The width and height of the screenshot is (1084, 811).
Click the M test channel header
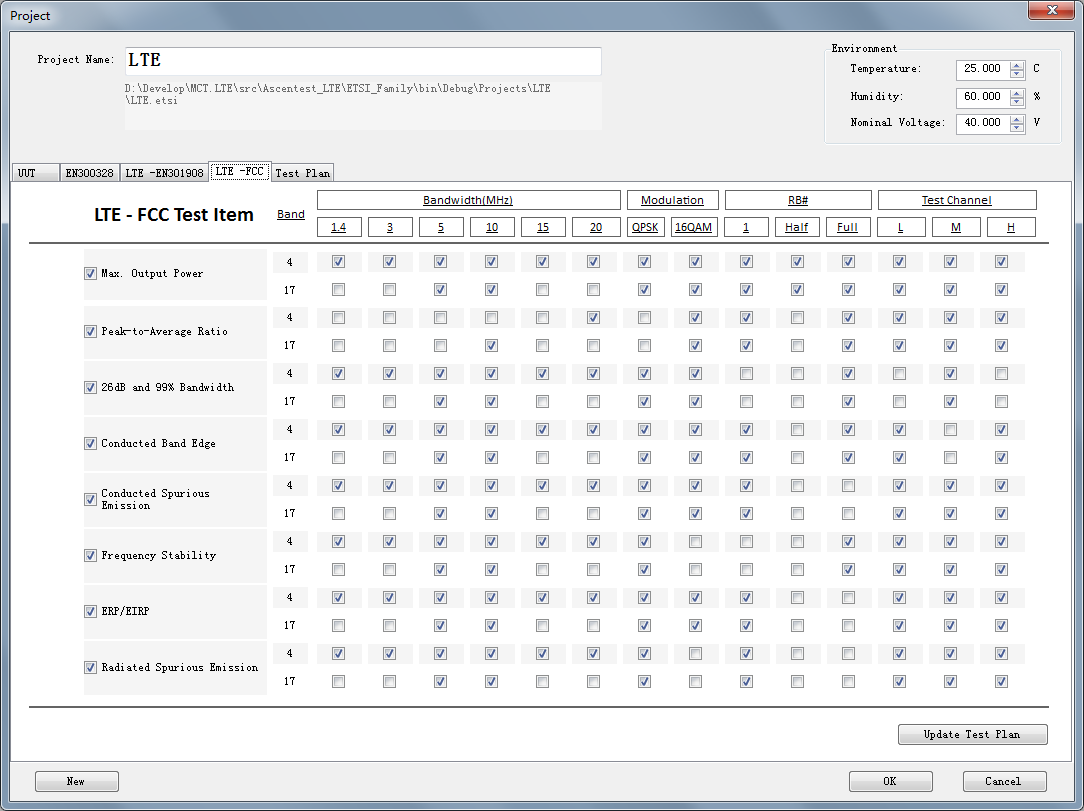click(x=956, y=227)
